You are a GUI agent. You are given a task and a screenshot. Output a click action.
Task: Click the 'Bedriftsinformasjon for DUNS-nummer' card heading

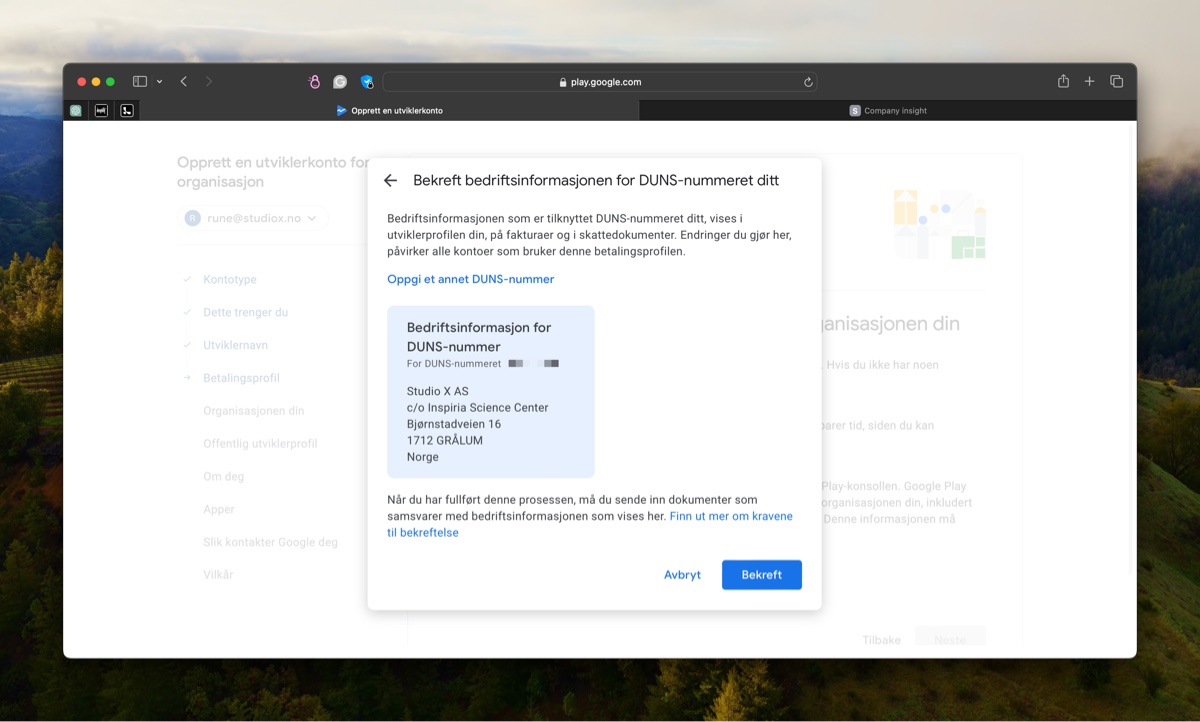tap(479, 337)
